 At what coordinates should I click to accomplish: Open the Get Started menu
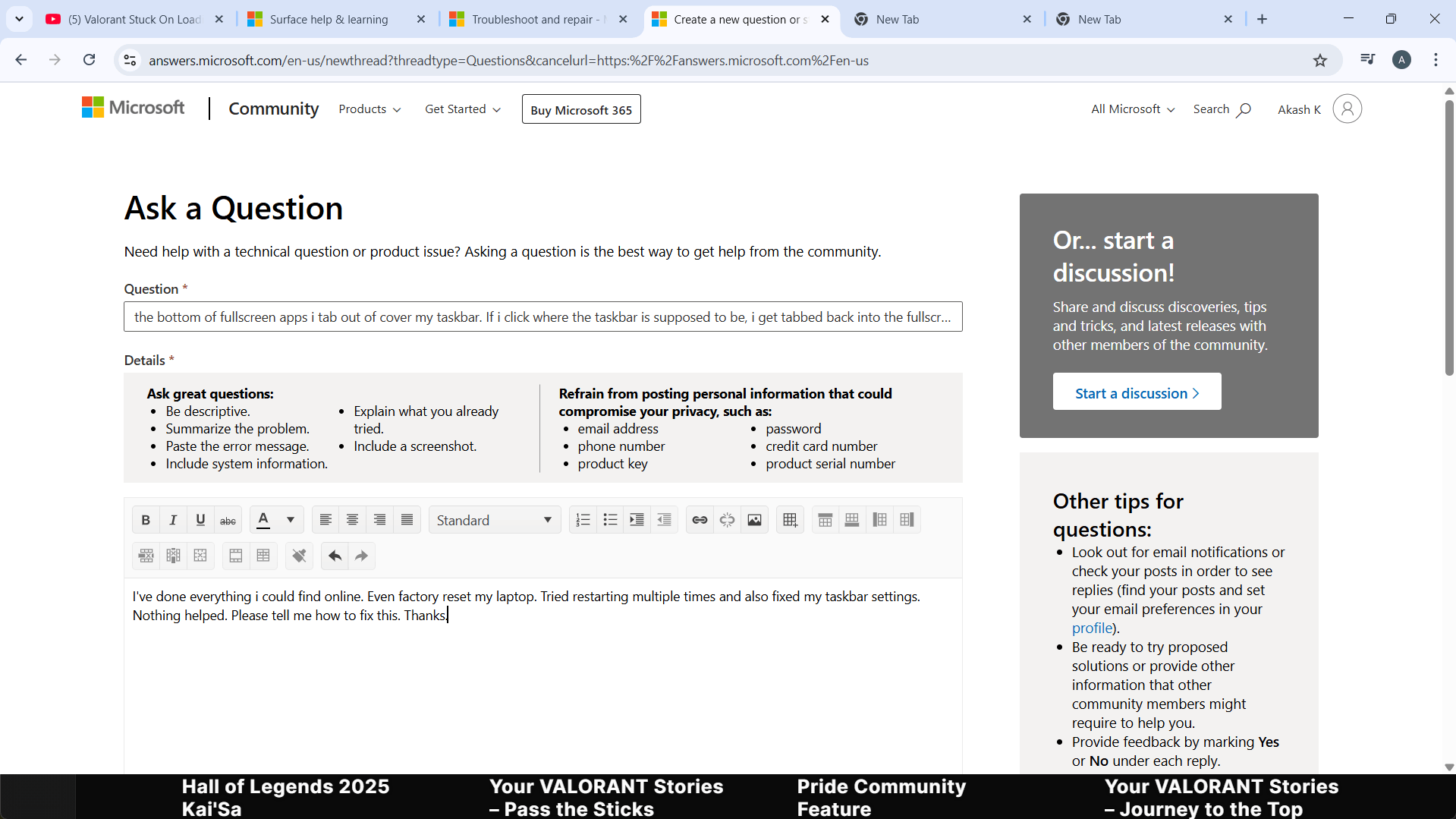tap(462, 109)
